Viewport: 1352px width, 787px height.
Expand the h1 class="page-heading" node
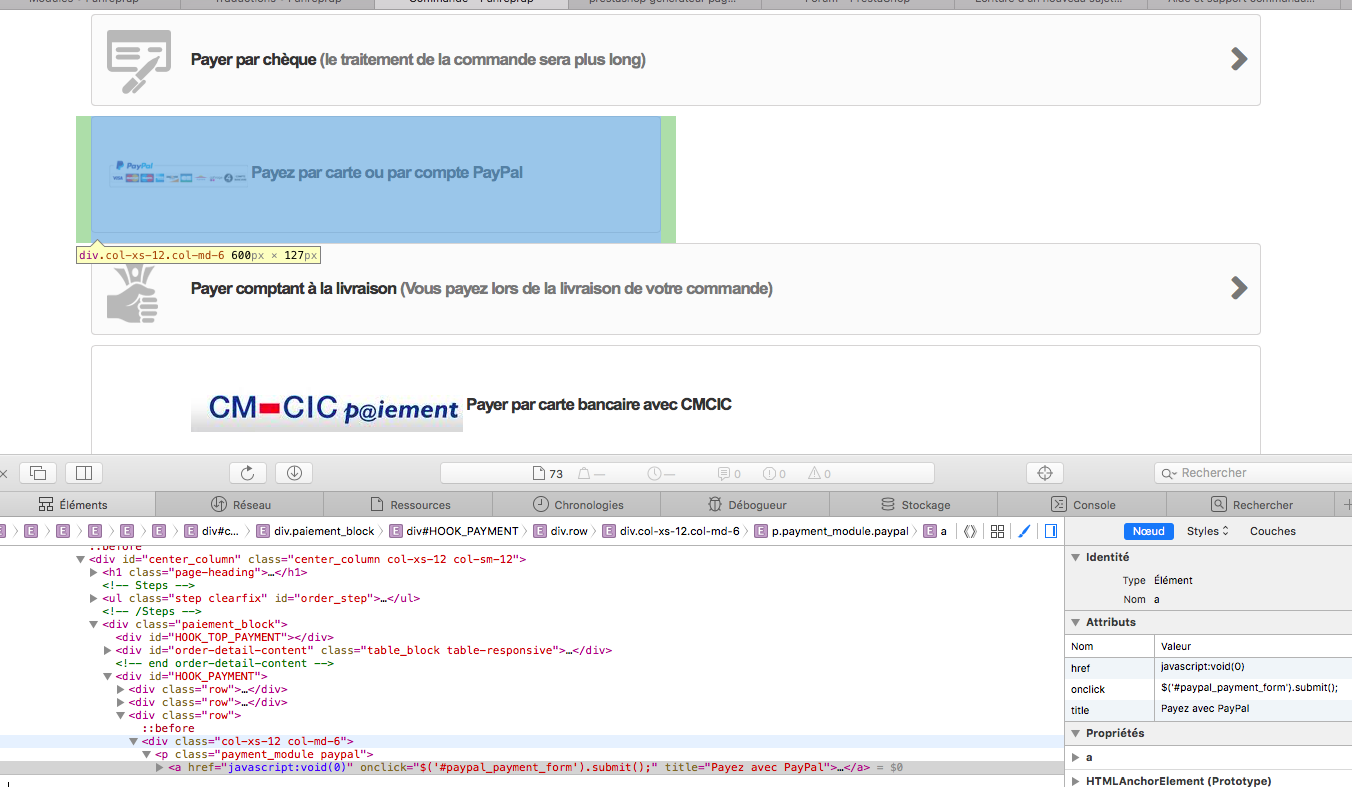94,573
